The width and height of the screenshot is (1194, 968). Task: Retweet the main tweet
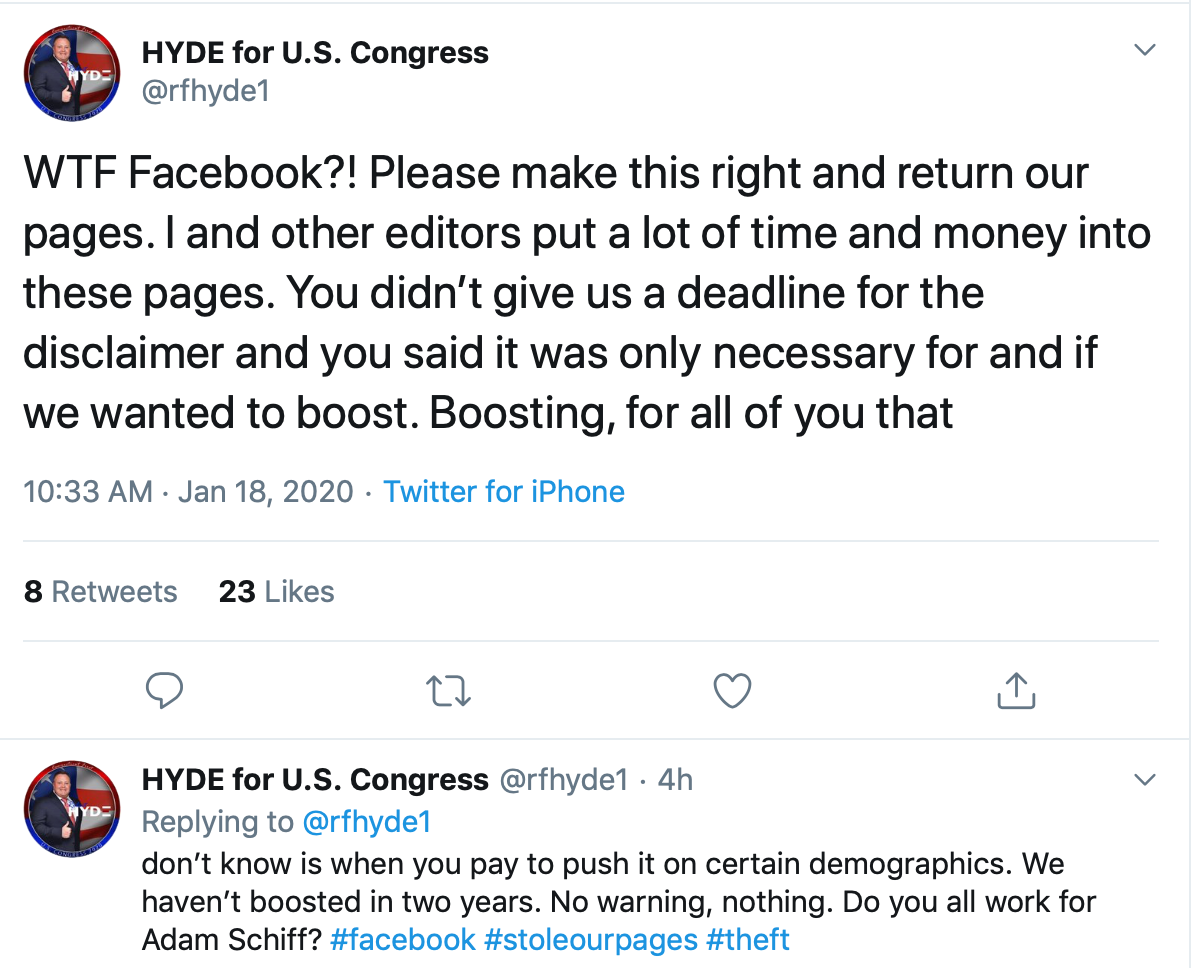(x=449, y=690)
